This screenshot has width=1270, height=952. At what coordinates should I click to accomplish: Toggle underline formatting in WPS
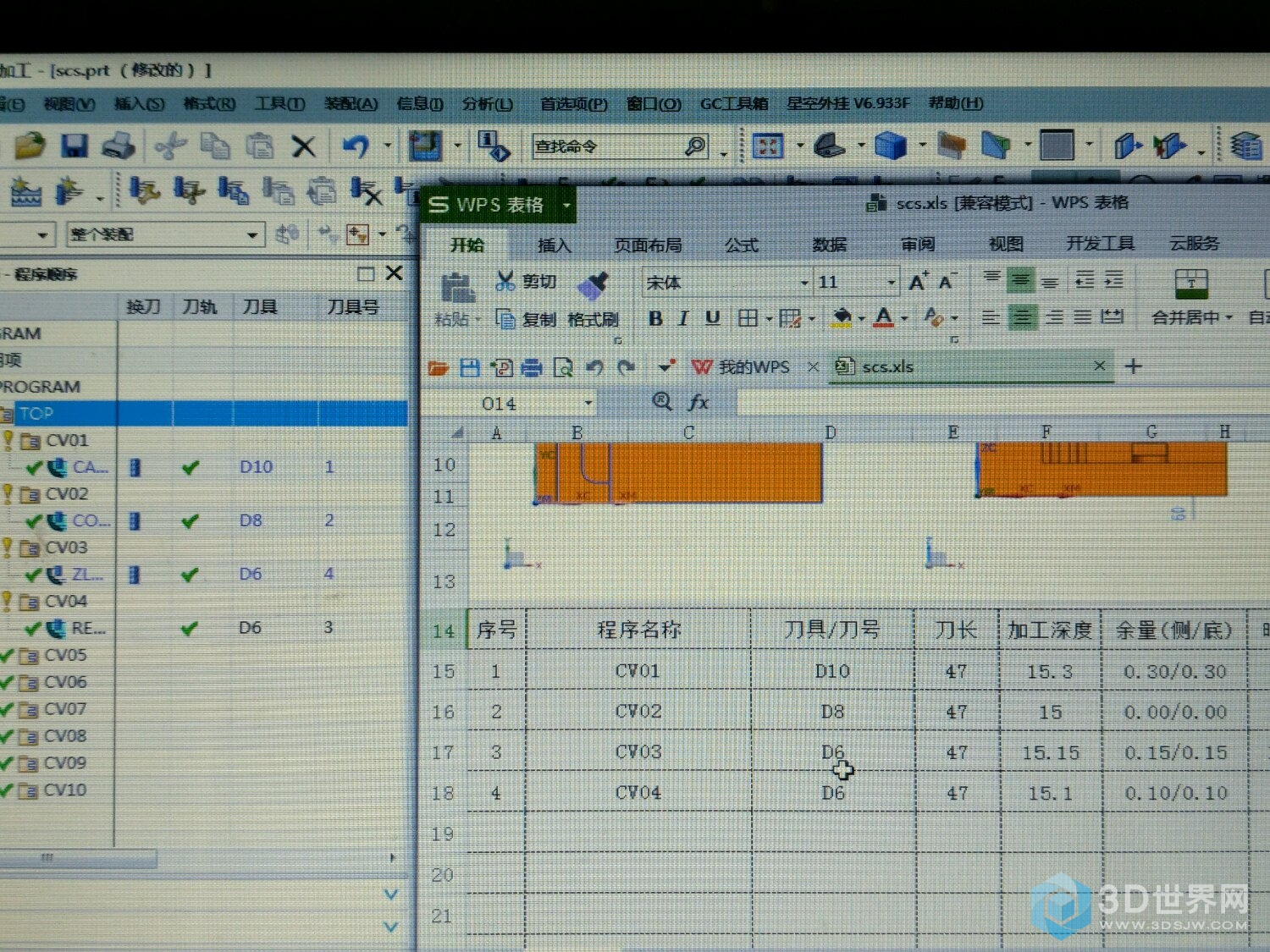(x=713, y=317)
